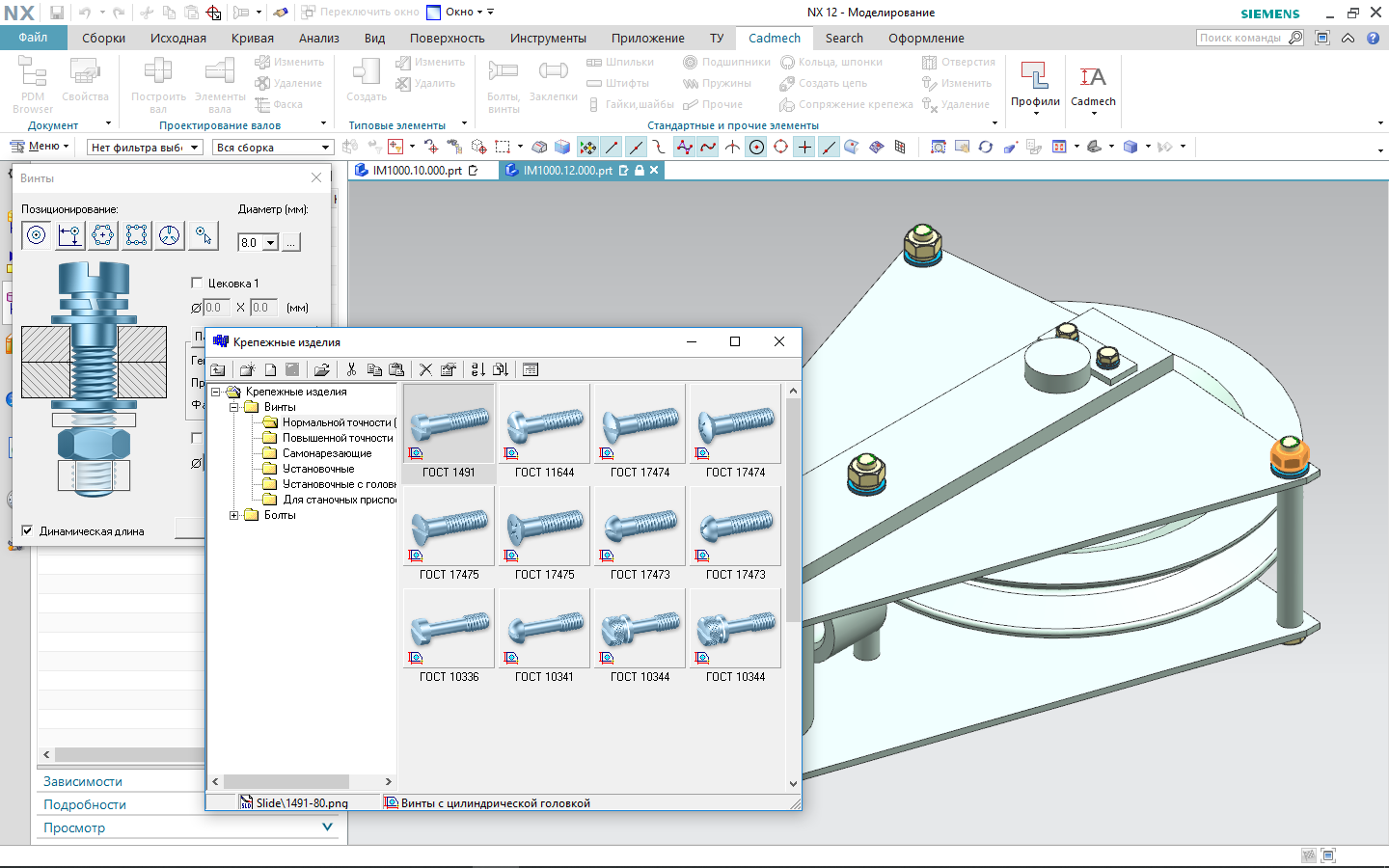Select rectangular pattern positioning icon
Viewport: 1389px width, 868px height.
tap(136, 235)
